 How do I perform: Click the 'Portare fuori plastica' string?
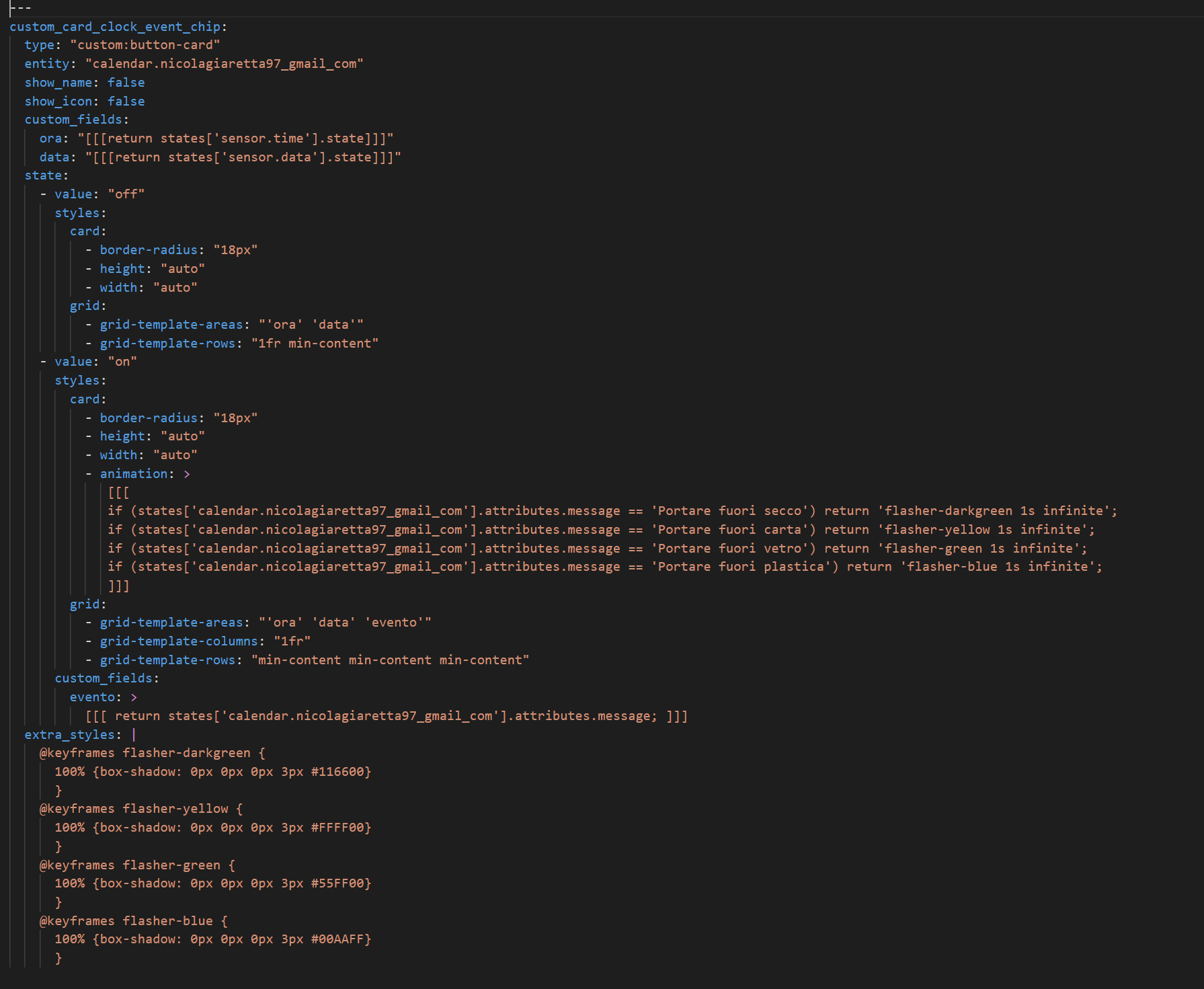pos(745,567)
